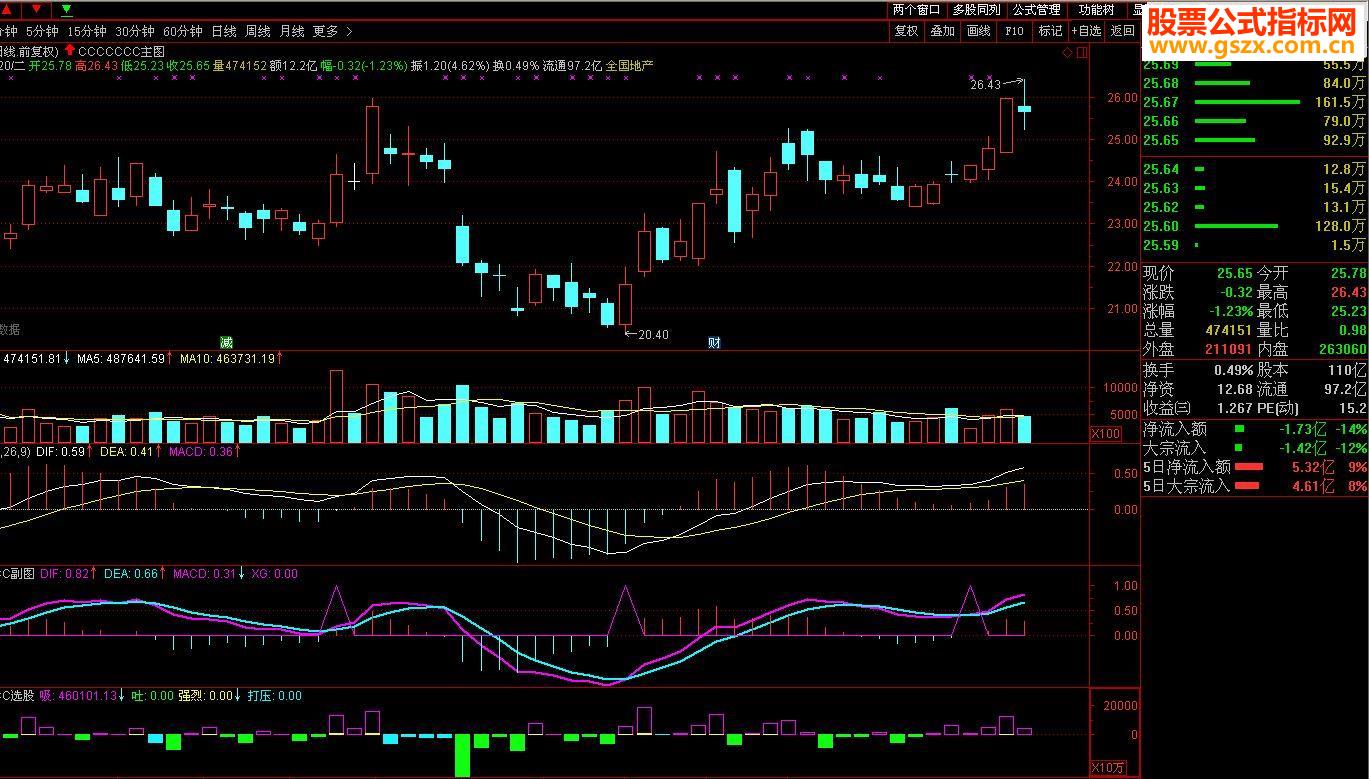The height and width of the screenshot is (779, 1369).
Task: Expand the chevron arrow next to 更多
Action: pos(349,31)
